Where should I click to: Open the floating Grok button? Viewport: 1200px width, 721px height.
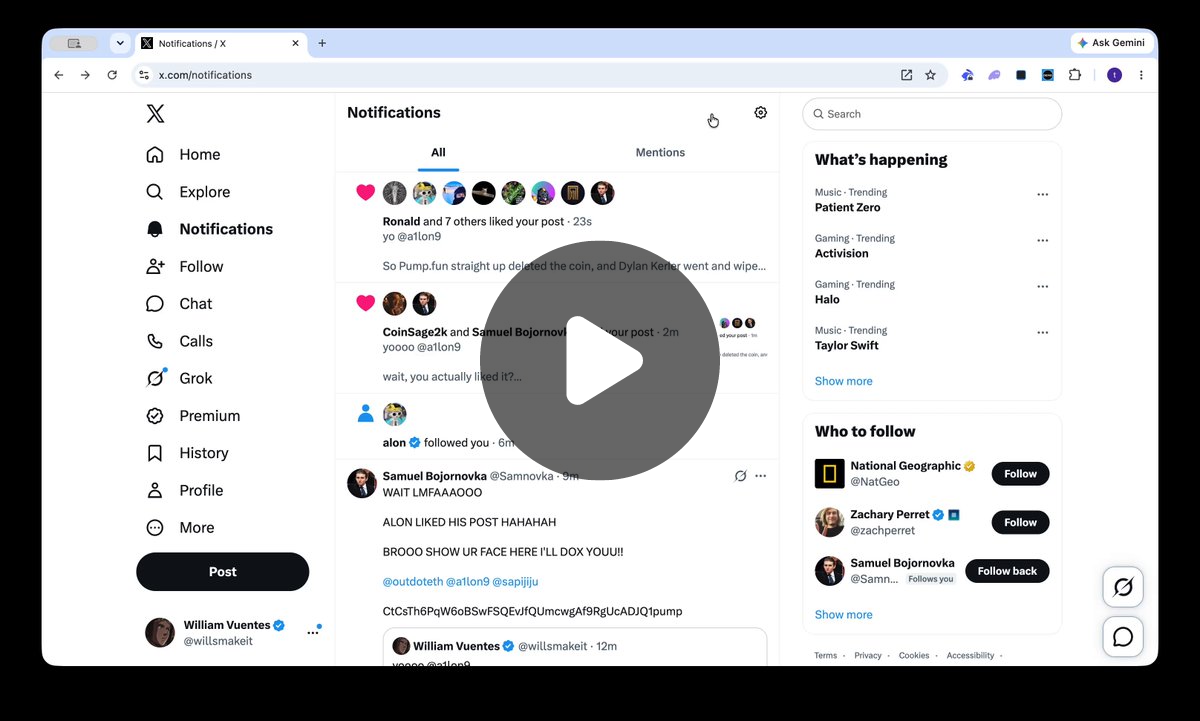tap(1123, 587)
